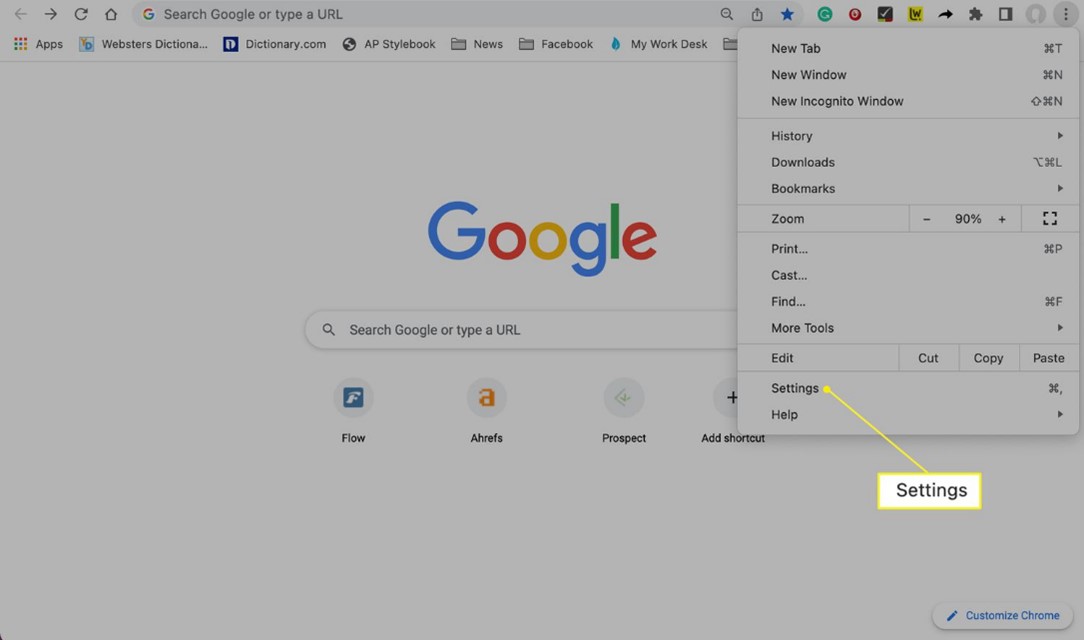Click the Add shortcut tile
1084x640 pixels.
coord(733,411)
